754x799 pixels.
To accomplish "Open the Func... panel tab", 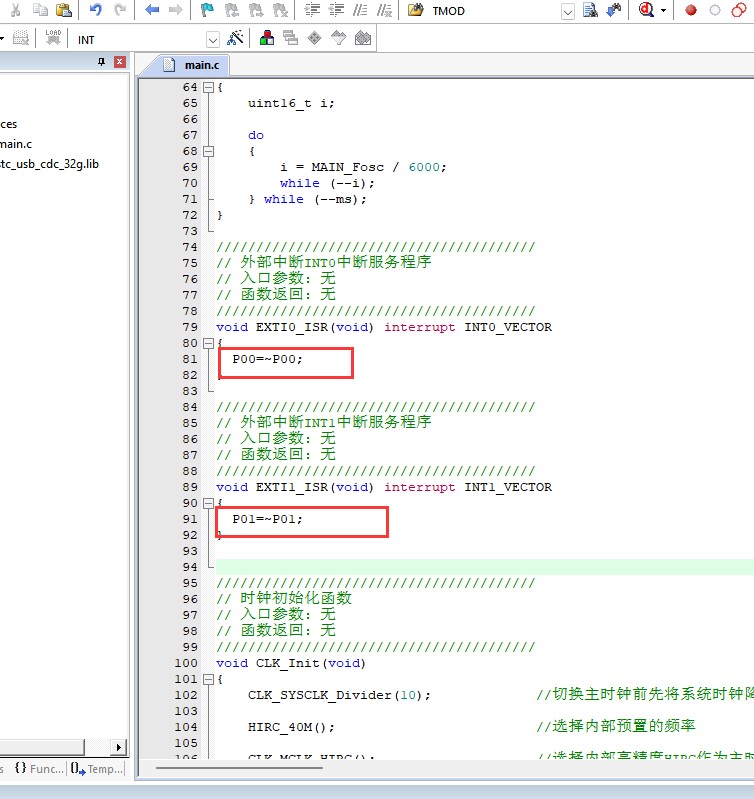I will pyautogui.click(x=39, y=768).
